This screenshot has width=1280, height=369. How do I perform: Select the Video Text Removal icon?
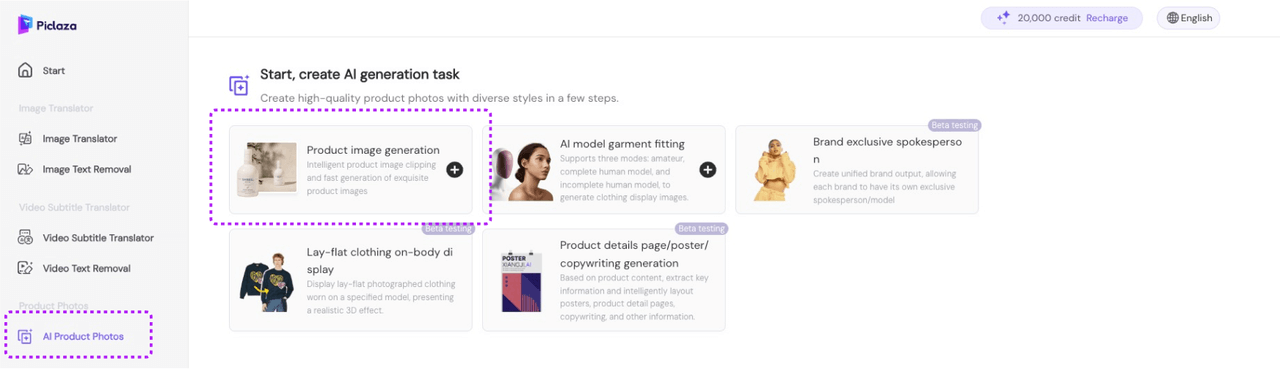(26, 268)
